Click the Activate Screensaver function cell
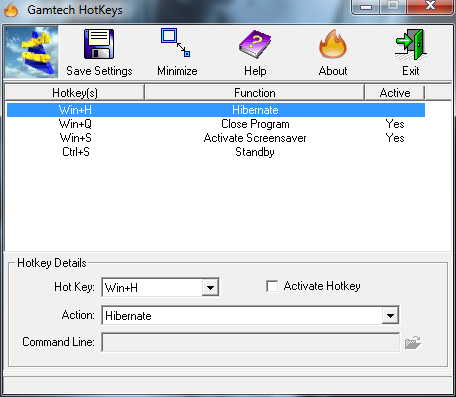This screenshot has width=456, height=397. point(255,138)
